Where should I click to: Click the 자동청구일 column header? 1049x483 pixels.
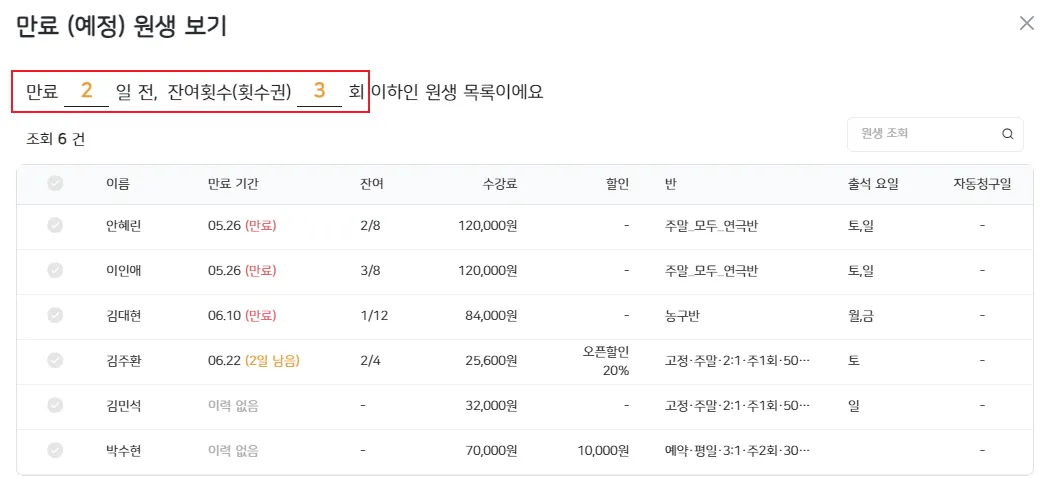pyautogui.click(x=982, y=184)
